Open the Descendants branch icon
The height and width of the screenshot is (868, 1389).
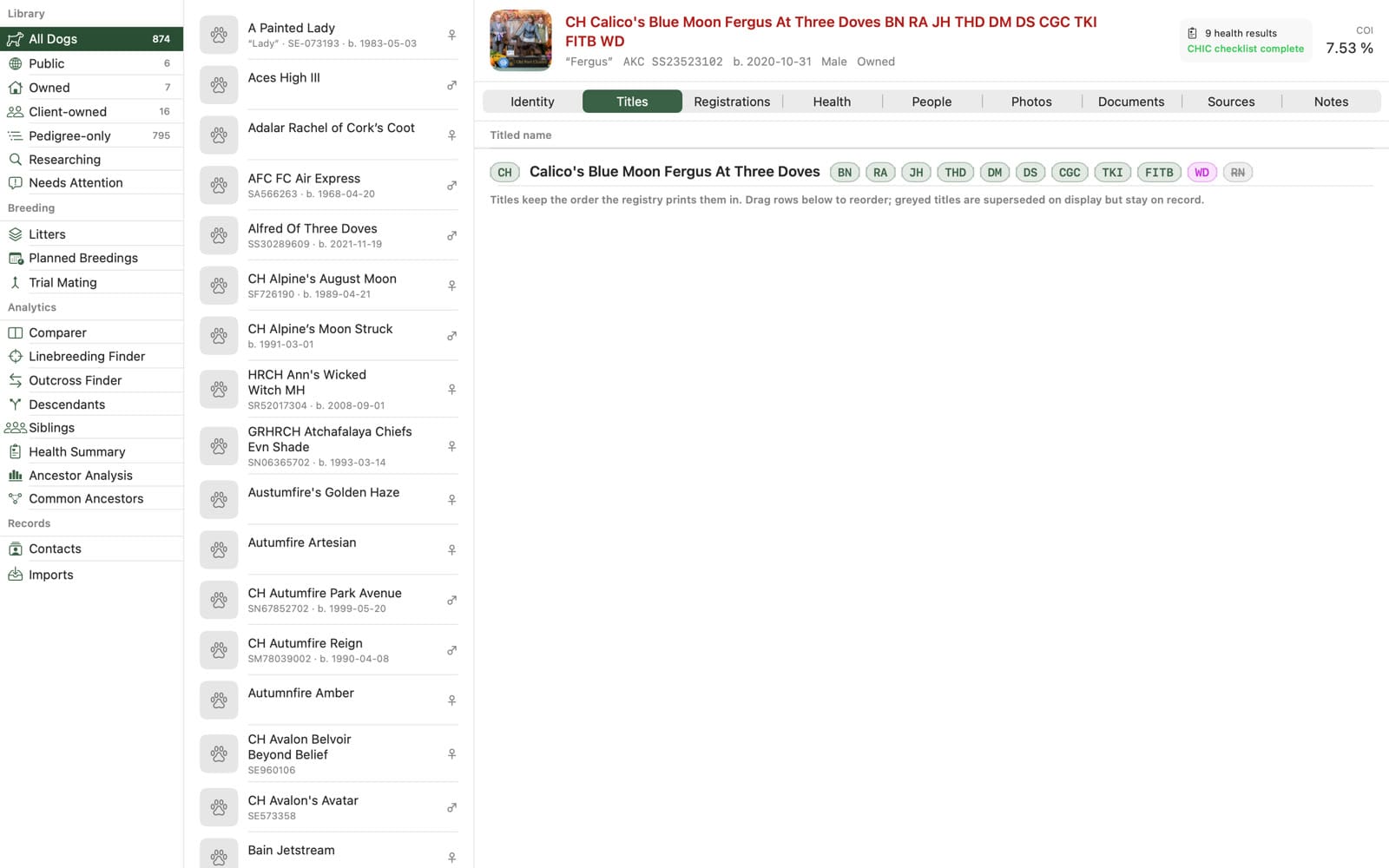15,404
